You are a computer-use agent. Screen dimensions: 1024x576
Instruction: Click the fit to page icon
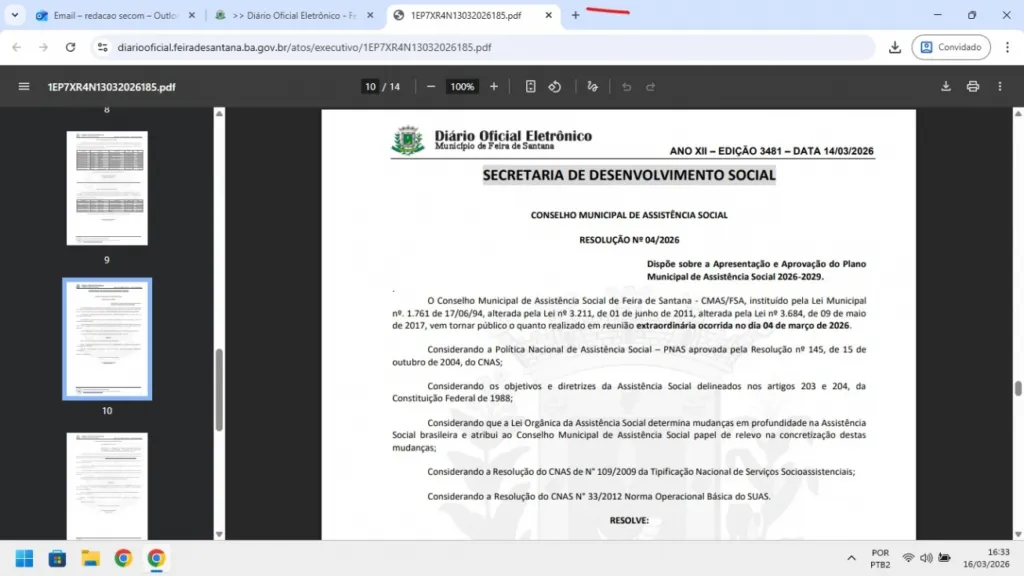[x=531, y=87]
